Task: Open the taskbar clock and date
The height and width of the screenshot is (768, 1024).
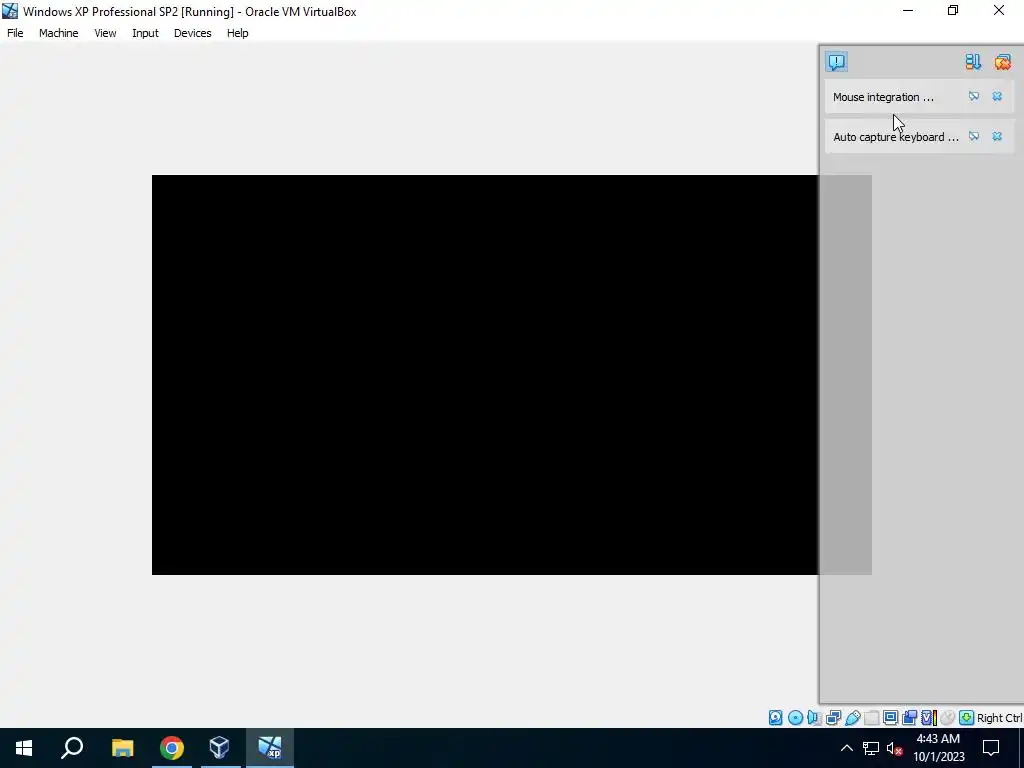Action: point(938,748)
